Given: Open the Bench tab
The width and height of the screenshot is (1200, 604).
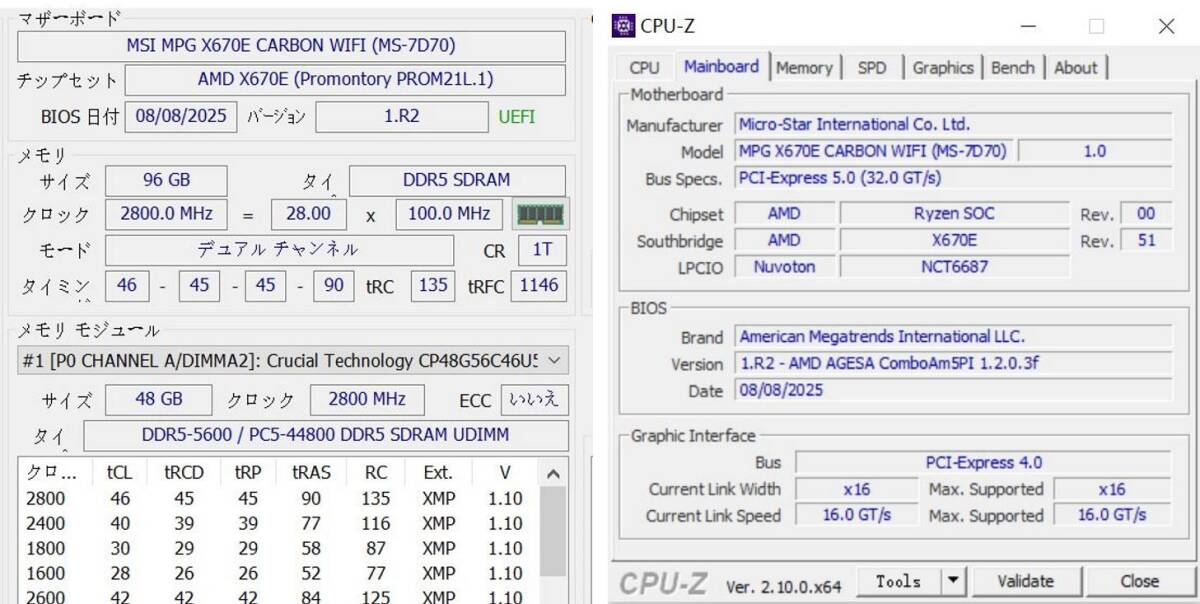Looking at the screenshot, I should pos(1012,68).
